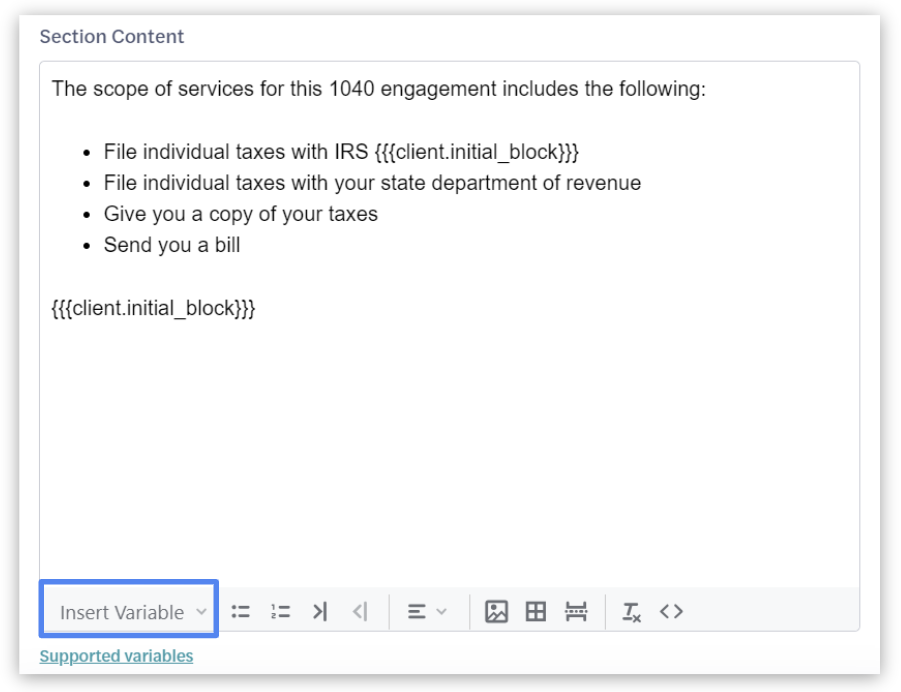This screenshot has height=692, width=901.
Task: Click bullet 'Give you a copy of your taxes'
Action: 240,214
